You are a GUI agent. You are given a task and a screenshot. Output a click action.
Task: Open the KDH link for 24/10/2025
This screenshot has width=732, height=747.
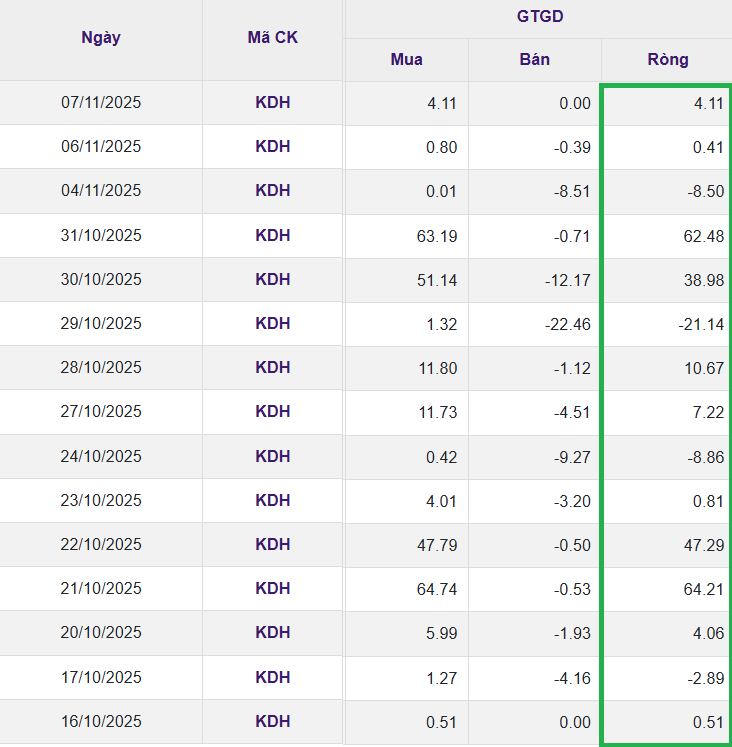tap(272, 456)
